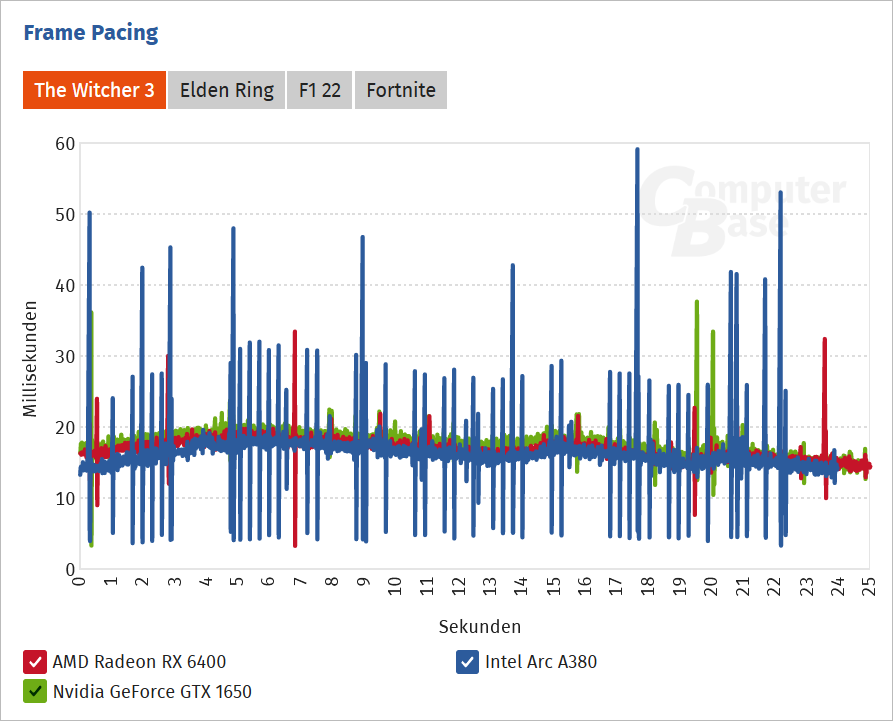Click the 40 label on the y-axis
This screenshot has height=721, width=893.
pos(65,285)
